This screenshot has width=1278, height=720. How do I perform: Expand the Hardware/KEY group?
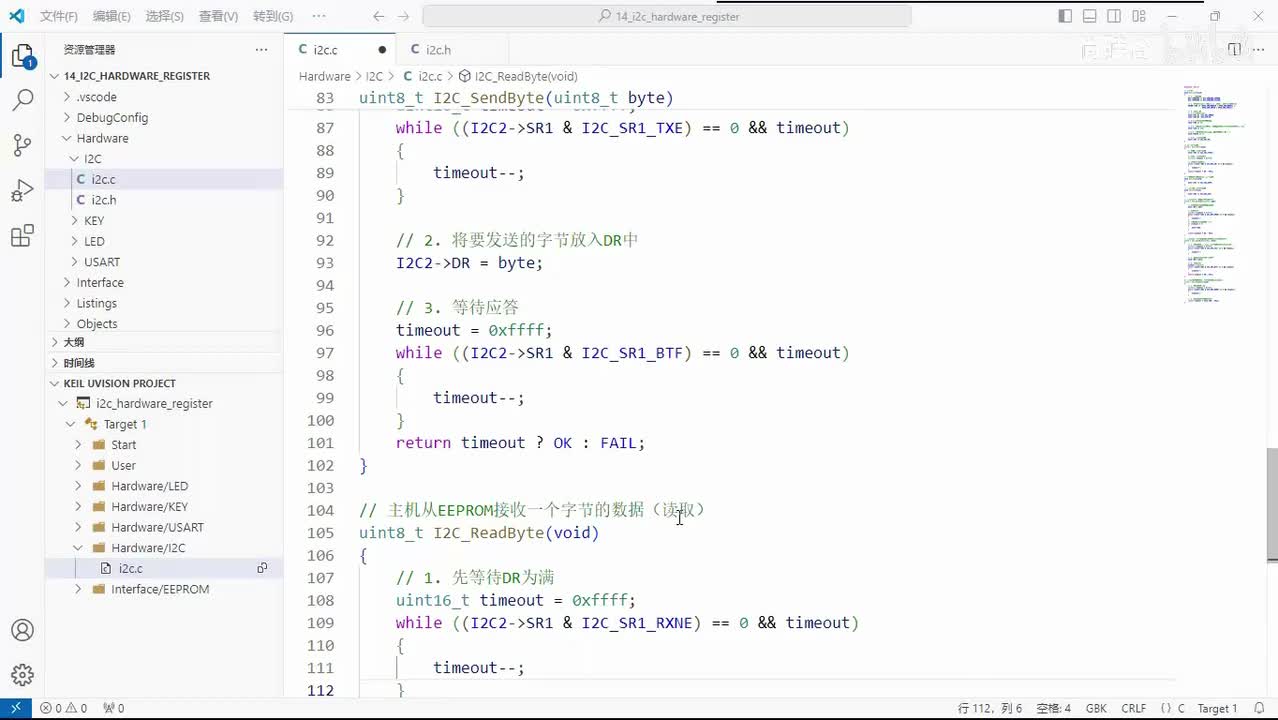point(149,507)
